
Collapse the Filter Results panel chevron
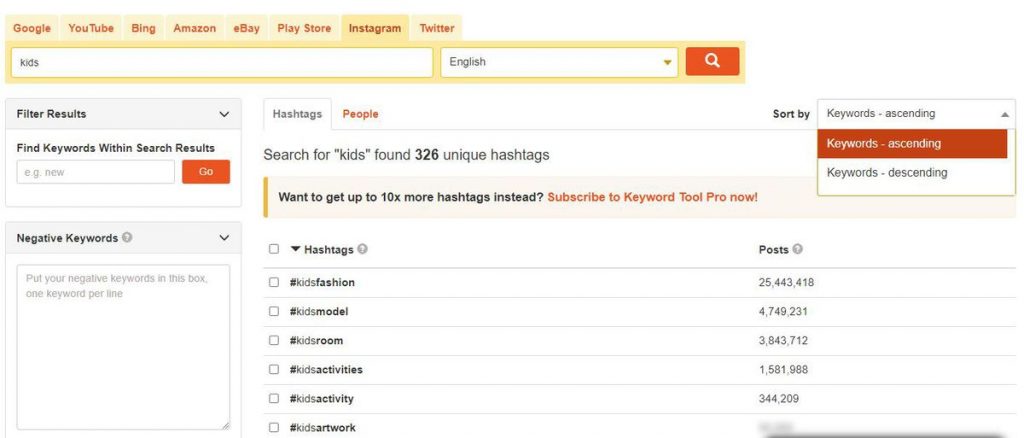point(224,114)
